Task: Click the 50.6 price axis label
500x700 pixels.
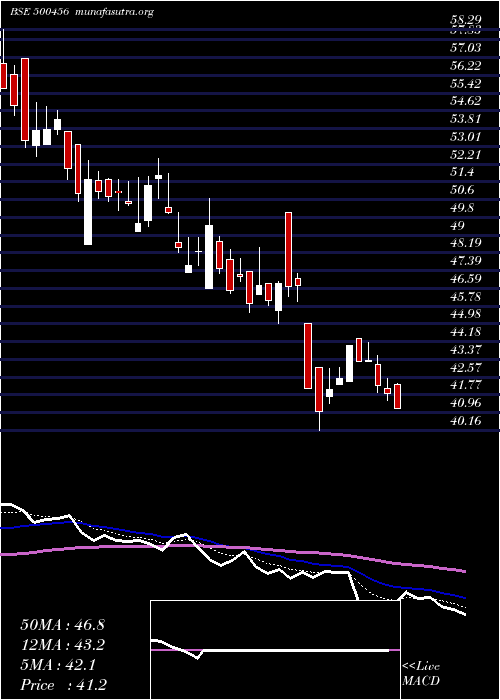Action: (x=462, y=190)
